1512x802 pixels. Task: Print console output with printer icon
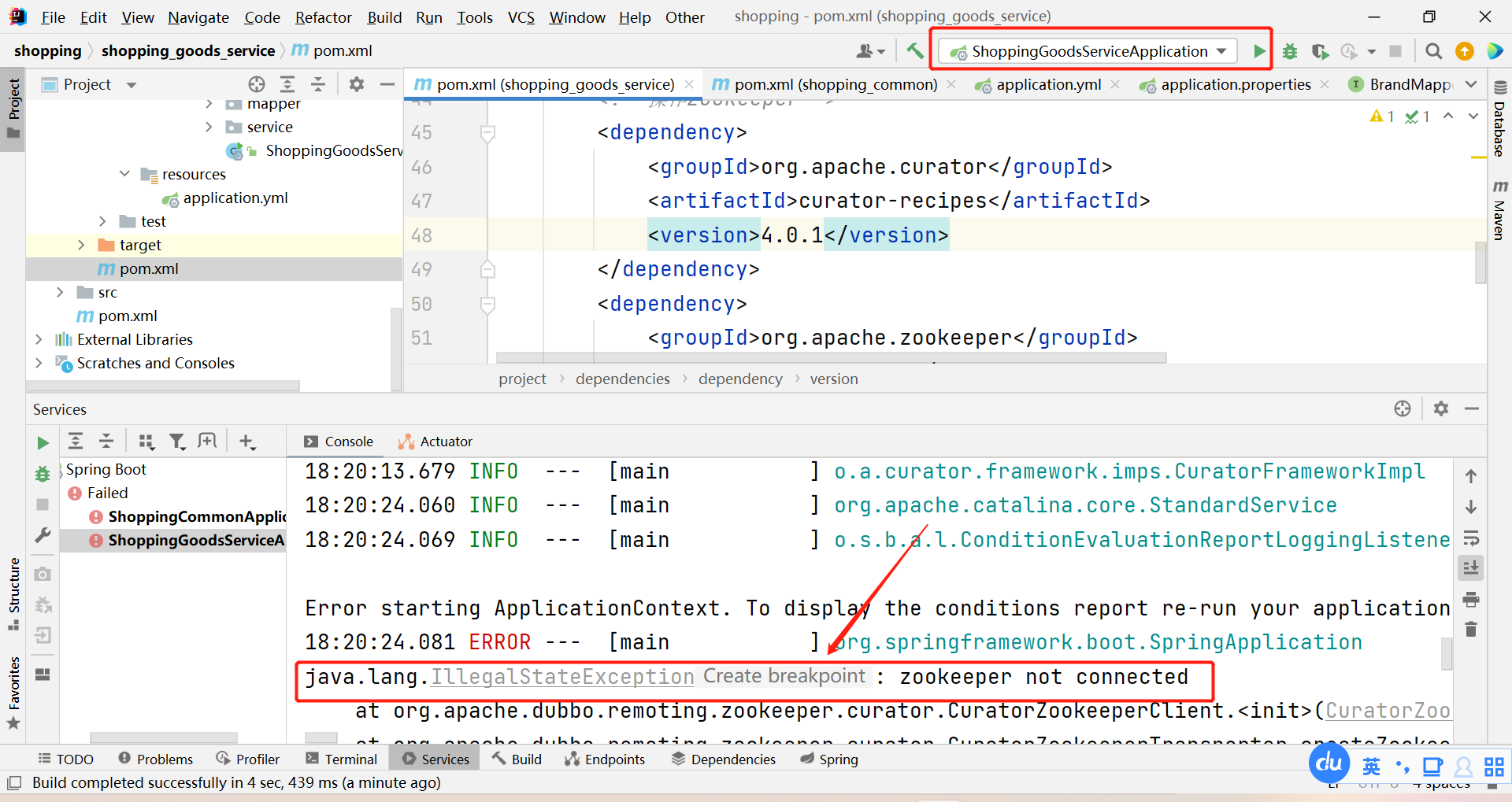pyautogui.click(x=1471, y=600)
